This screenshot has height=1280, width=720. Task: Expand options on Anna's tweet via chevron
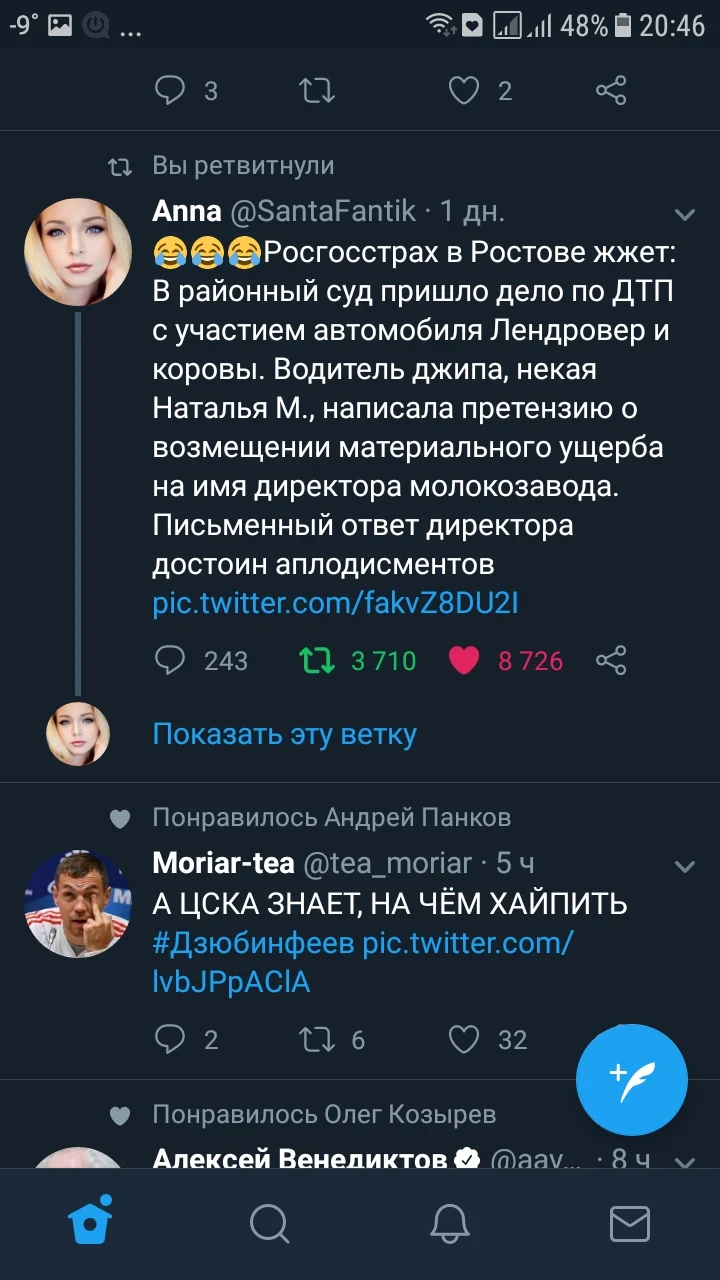point(684,213)
